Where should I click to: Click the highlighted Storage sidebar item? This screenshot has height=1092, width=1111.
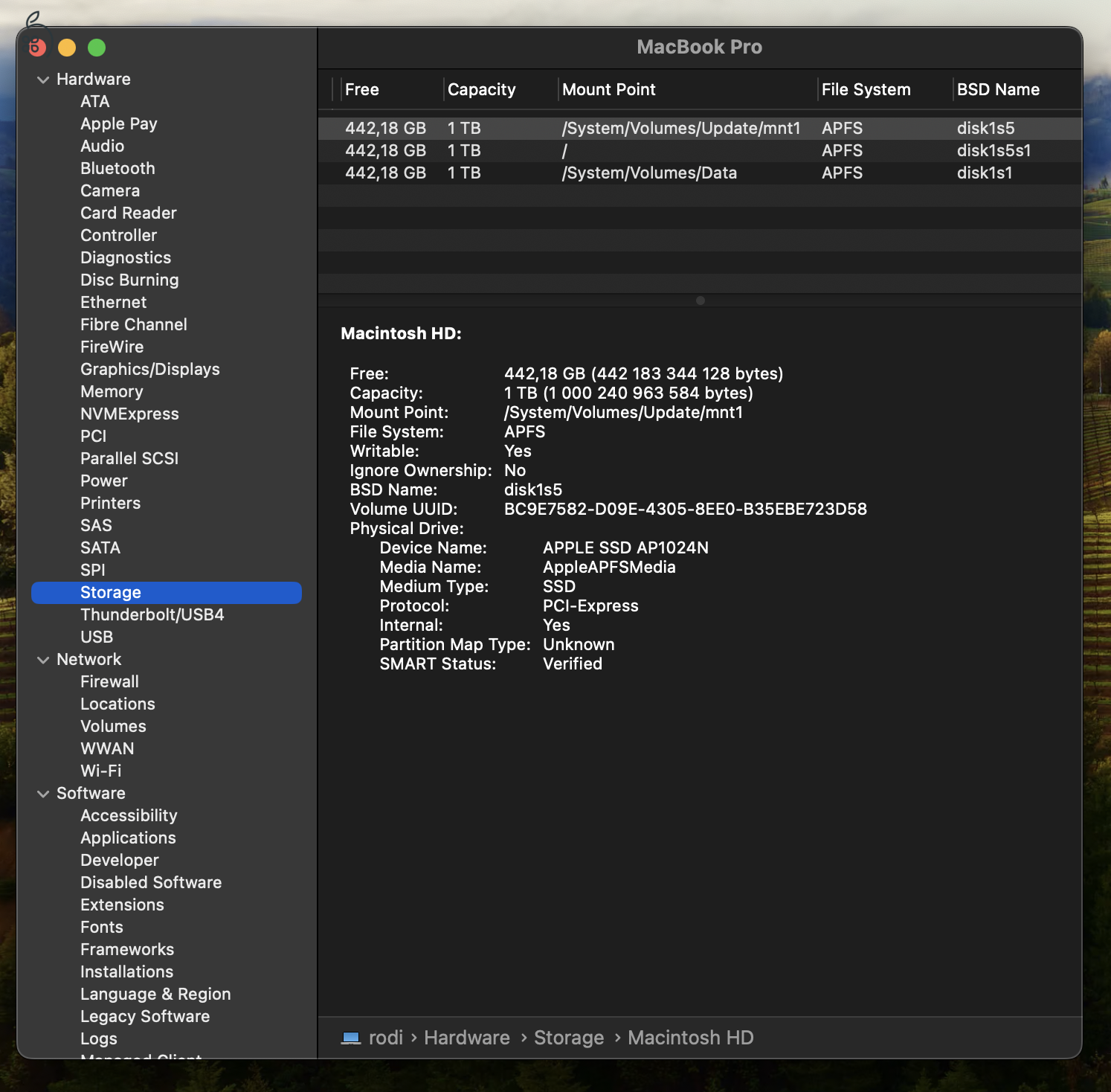click(167, 592)
